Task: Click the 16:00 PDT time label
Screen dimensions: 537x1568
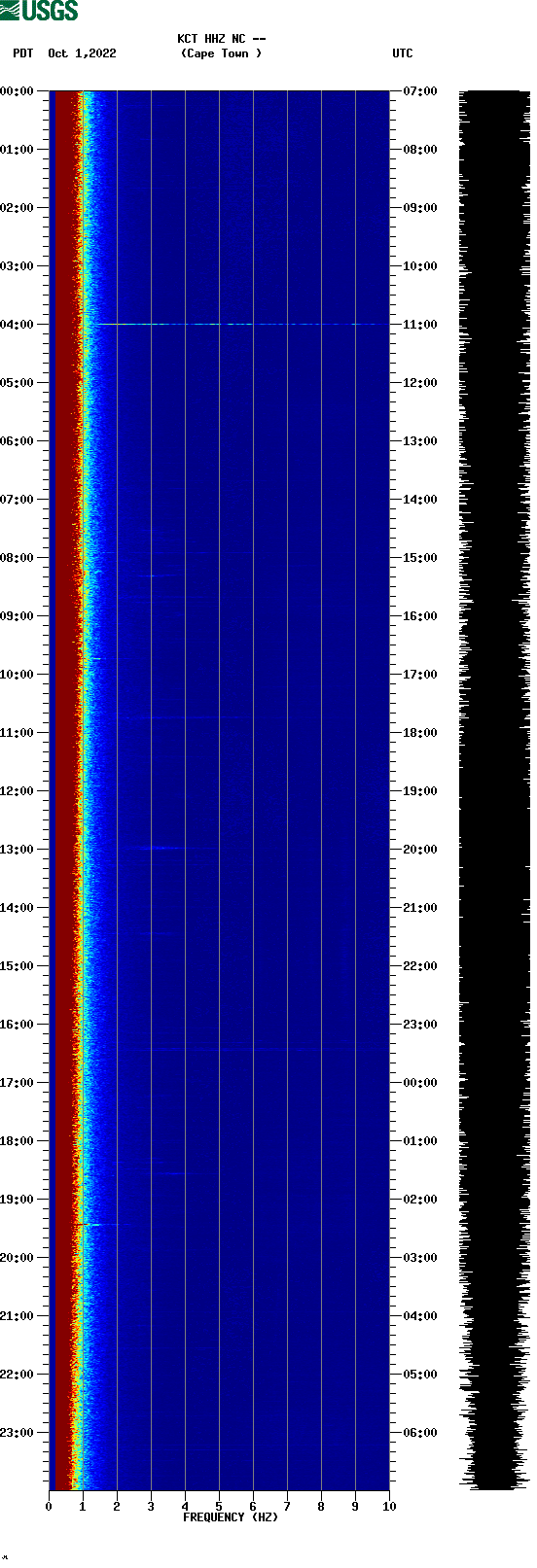Action: (17, 1025)
